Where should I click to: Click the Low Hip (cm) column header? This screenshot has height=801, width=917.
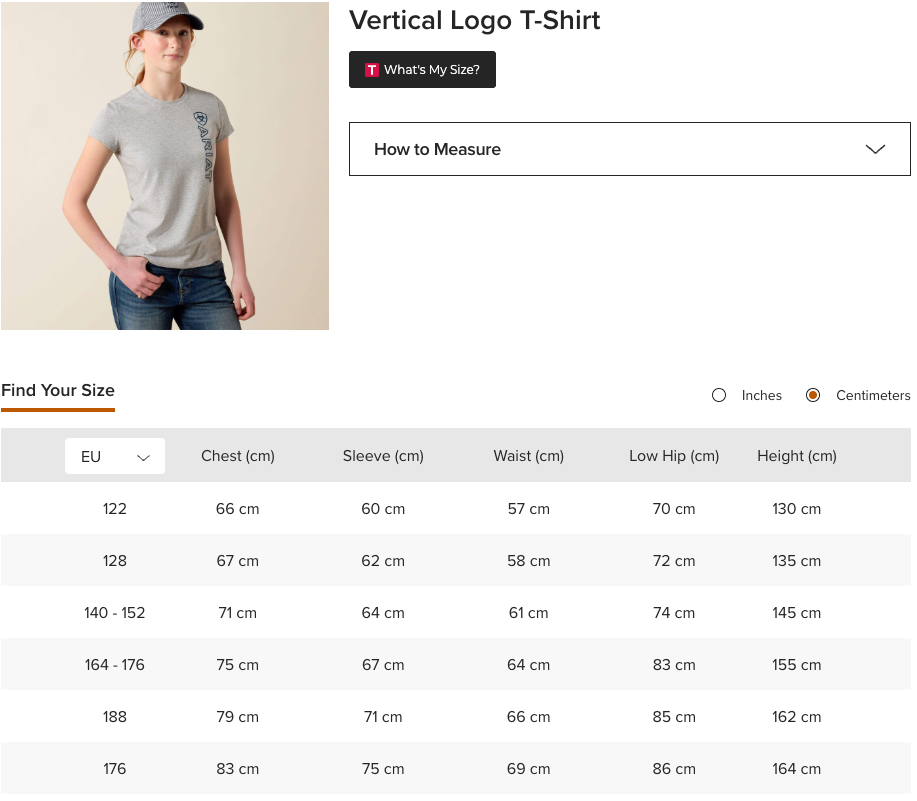(674, 456)
